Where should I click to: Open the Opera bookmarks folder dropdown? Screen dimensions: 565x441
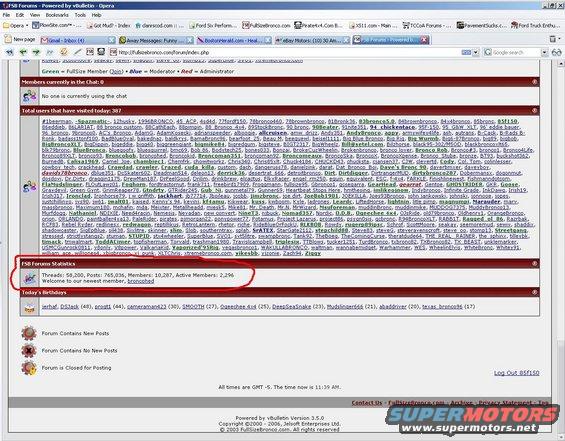(x=15, y=26)
